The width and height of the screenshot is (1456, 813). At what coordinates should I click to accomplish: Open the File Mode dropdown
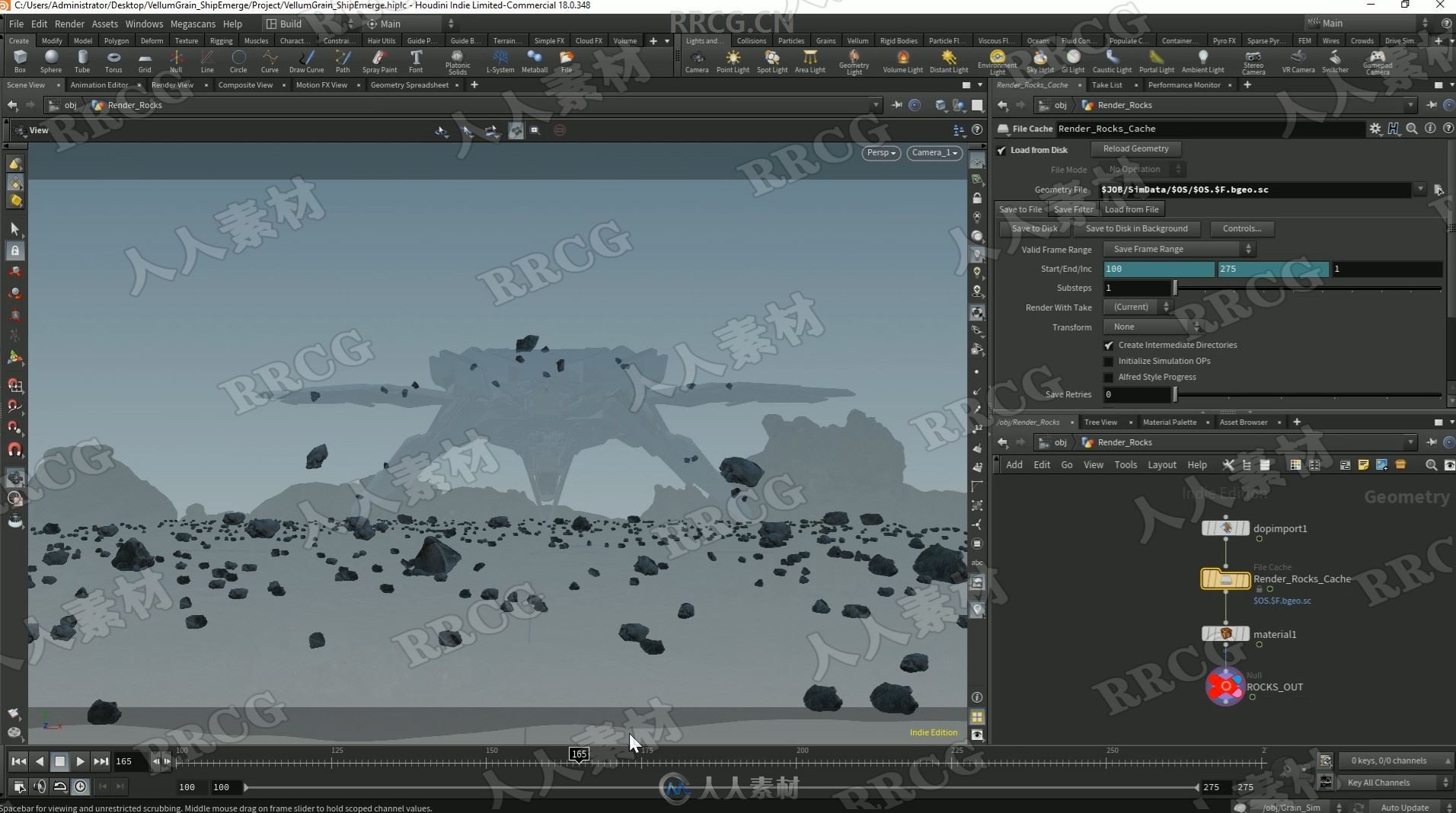1144,169
